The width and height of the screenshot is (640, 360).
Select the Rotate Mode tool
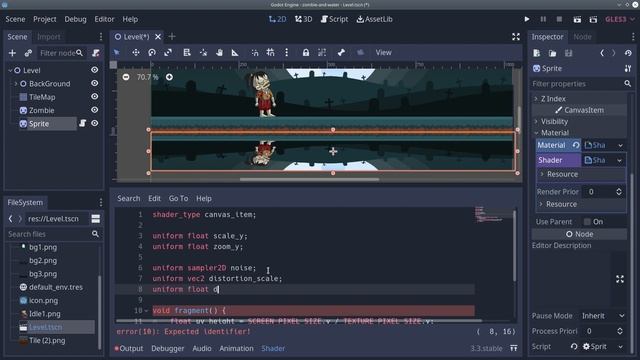152,52
